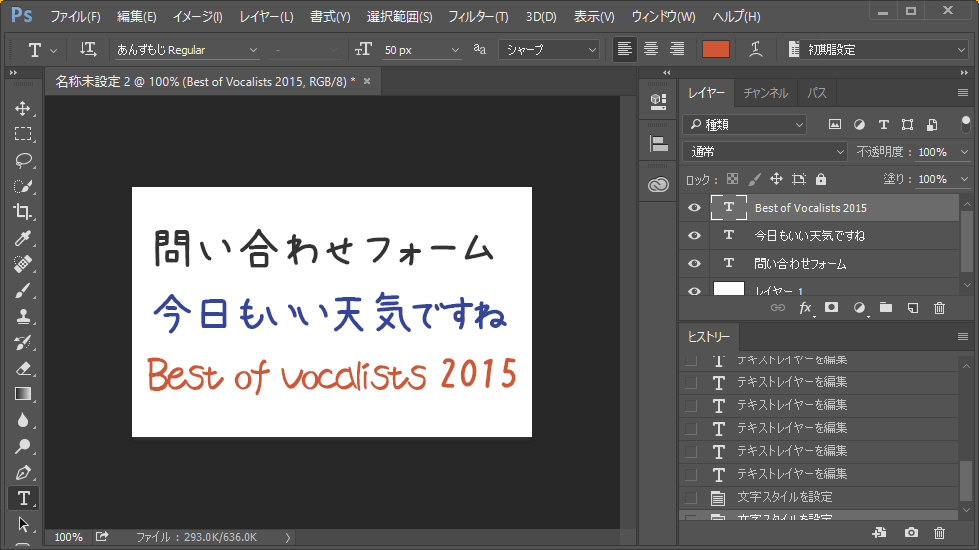Select the Dodge tool
This screenshot has width=979, height=550.
(x=23, y=446)
